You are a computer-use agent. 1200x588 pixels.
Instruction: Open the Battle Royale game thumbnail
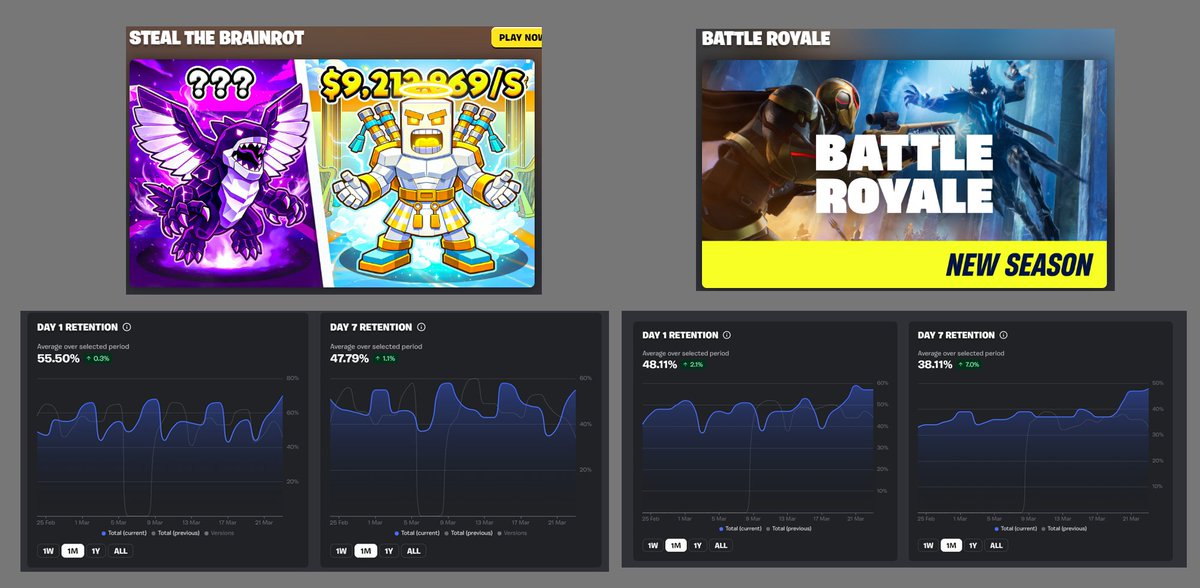tap(905, 174)
